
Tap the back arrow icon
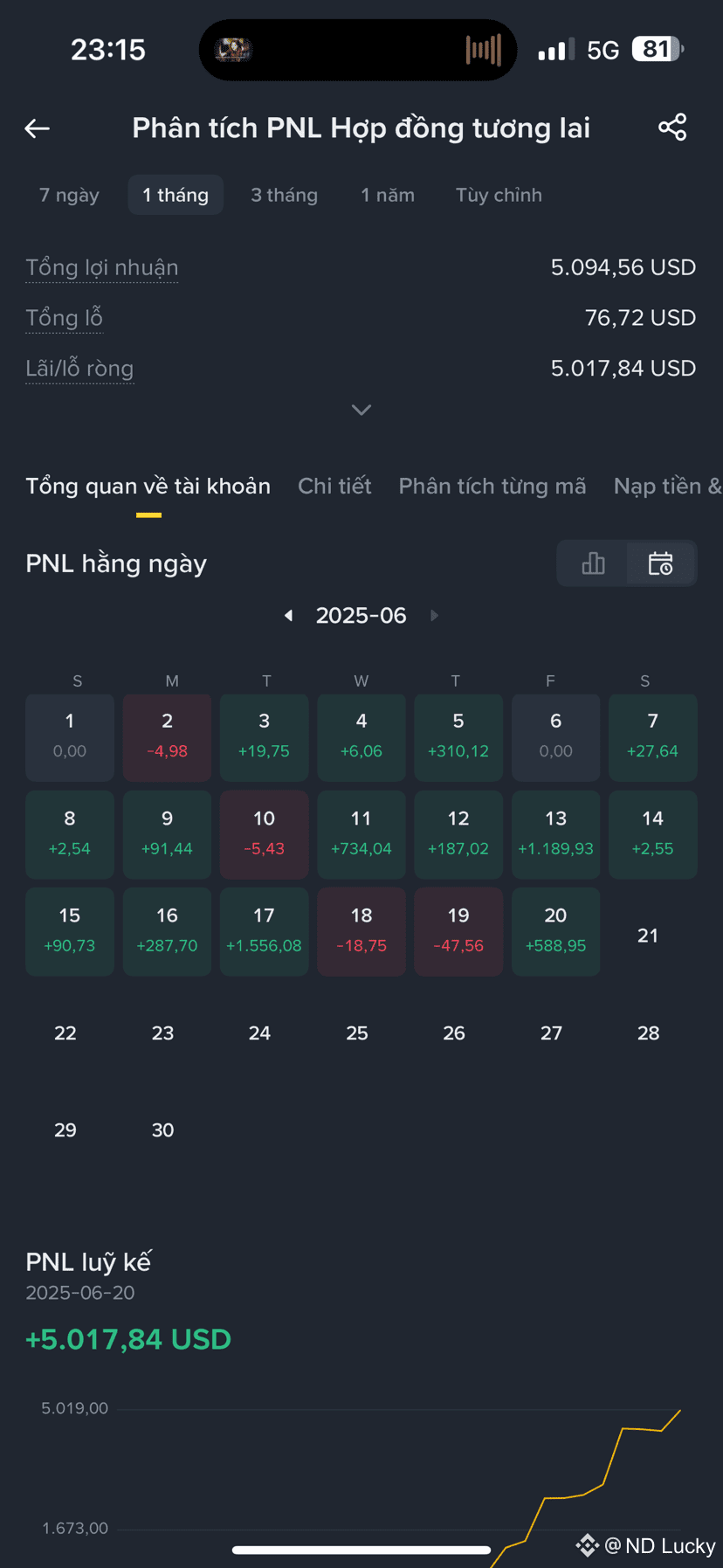[x=37, y=128]
